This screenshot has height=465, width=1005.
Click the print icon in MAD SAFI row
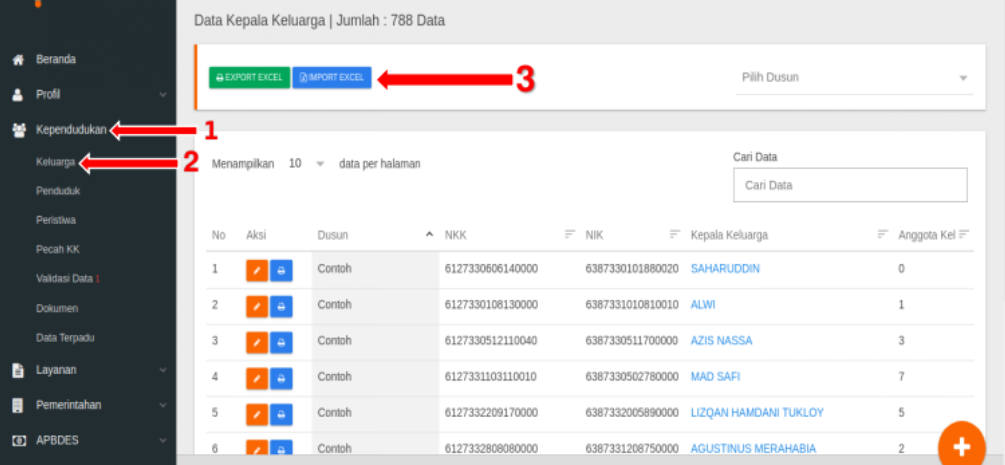point(281,378)
